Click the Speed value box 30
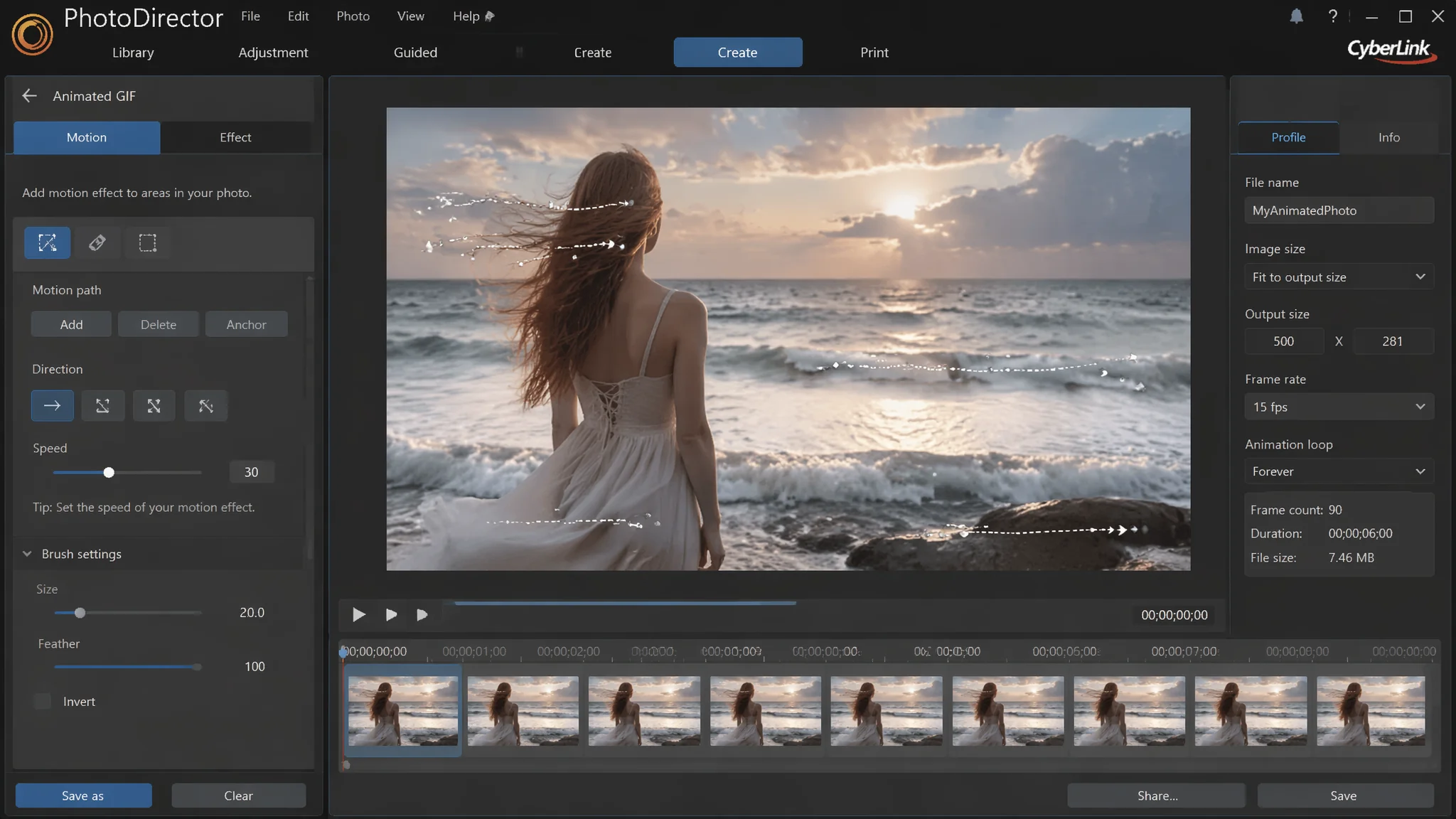This screenshot has width=1456, height=819. coord(252,472)
